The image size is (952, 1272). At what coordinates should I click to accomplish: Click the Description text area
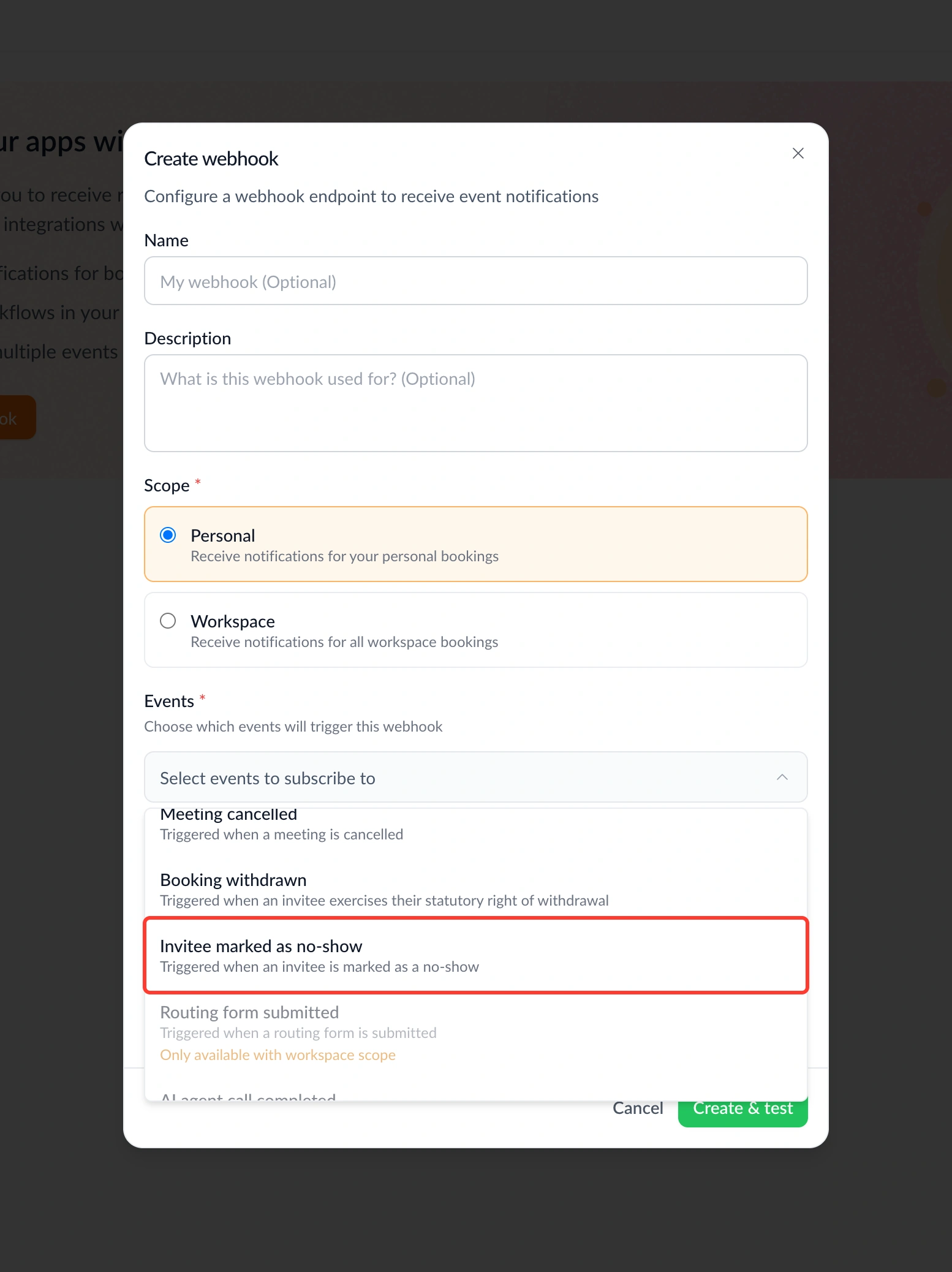[476, 403]
